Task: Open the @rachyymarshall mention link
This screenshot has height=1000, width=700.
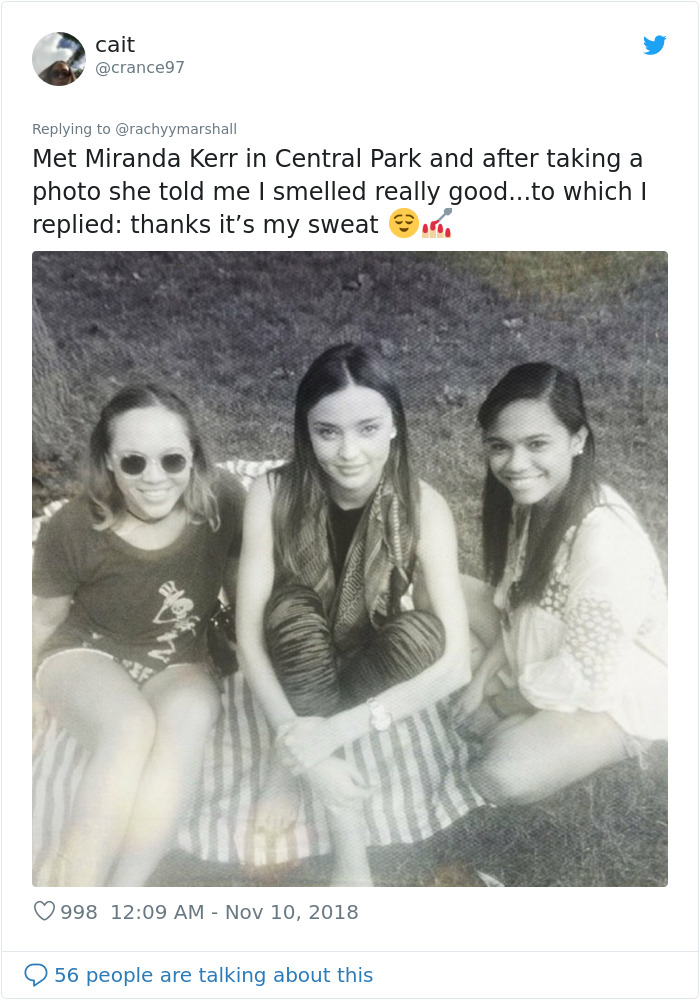Action: [x=176, y=129]
